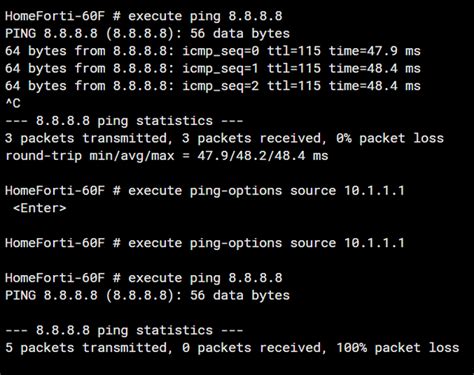Click the '100% packet loss' result line
474x375 pixels.
pyautogui.click(x=232, y=348)
